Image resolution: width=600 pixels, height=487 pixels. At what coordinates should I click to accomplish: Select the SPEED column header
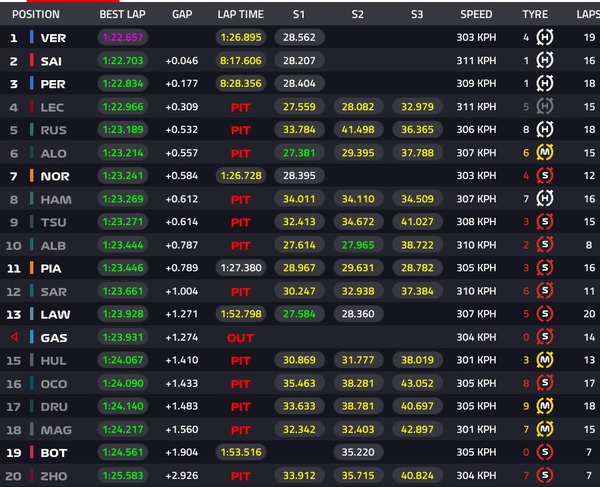click(x=476, y=15)
